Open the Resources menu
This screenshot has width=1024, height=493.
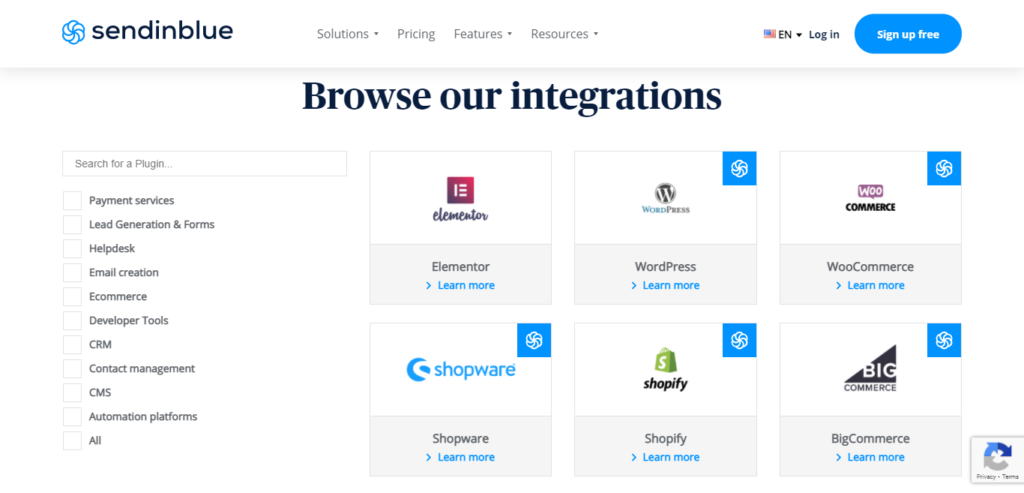point(564,34)
